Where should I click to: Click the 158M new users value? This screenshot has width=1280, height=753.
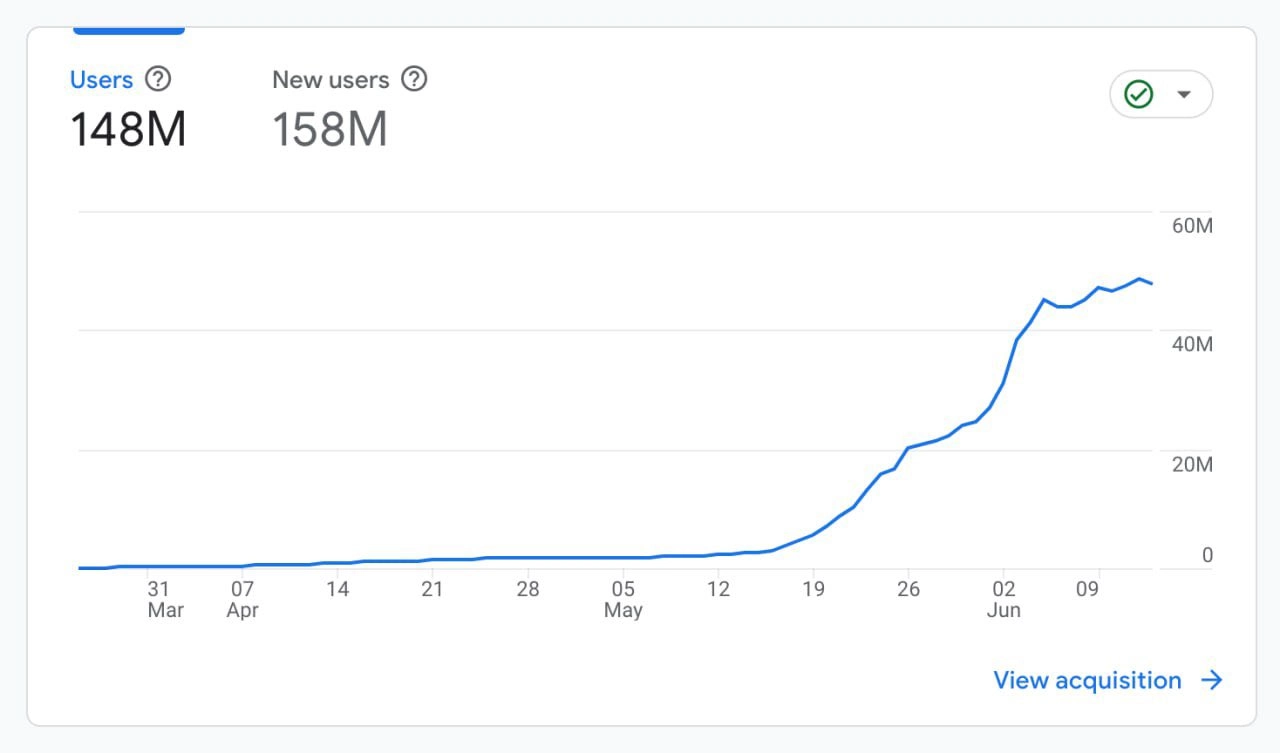click(x=330, y=129)
